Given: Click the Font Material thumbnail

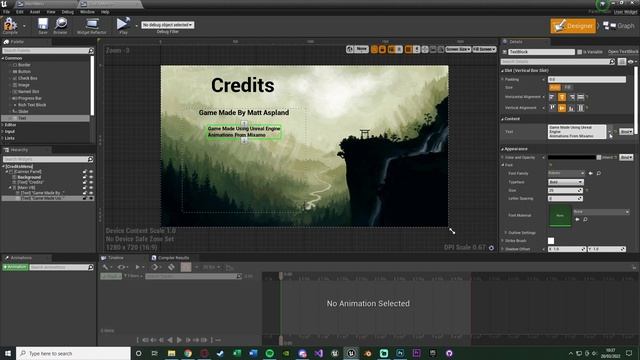Looking at the screenshot, I should [x=560, y=215].
